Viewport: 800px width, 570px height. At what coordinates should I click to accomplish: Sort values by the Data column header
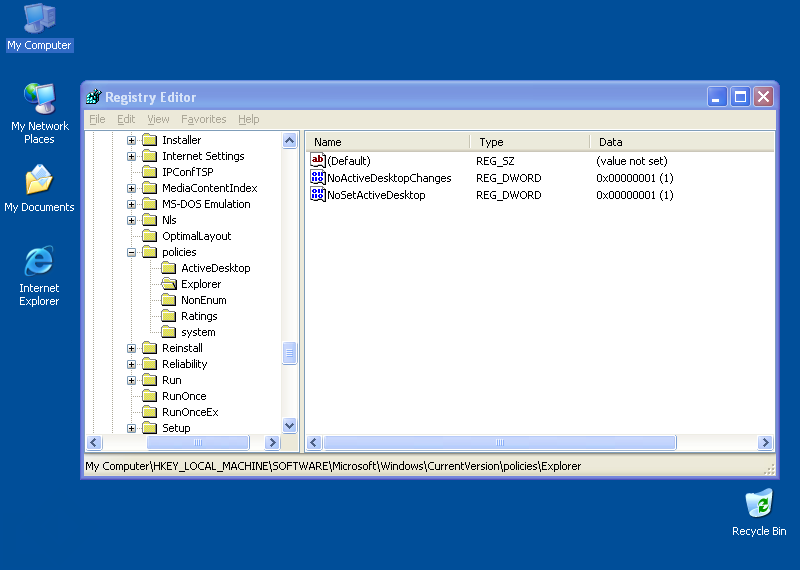682,142
